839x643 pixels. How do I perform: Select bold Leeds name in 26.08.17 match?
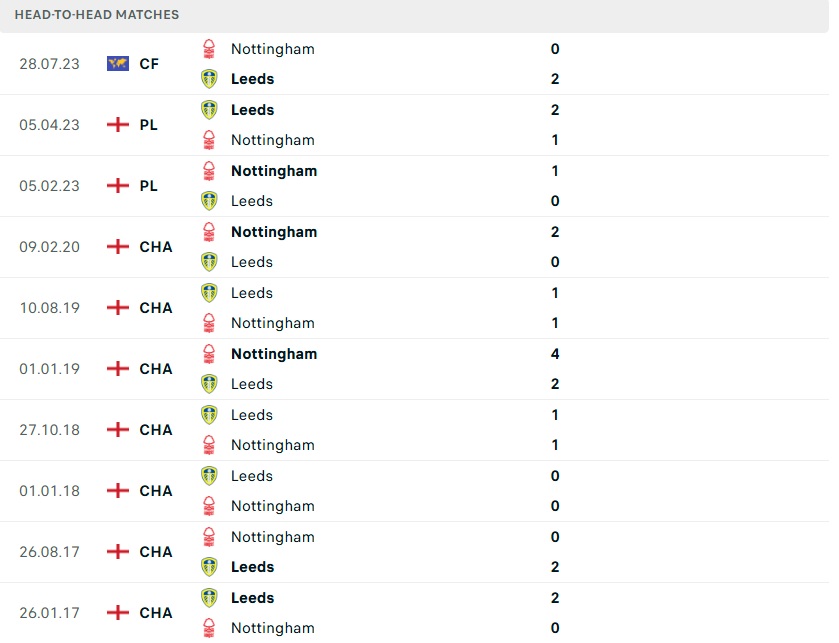252,567
